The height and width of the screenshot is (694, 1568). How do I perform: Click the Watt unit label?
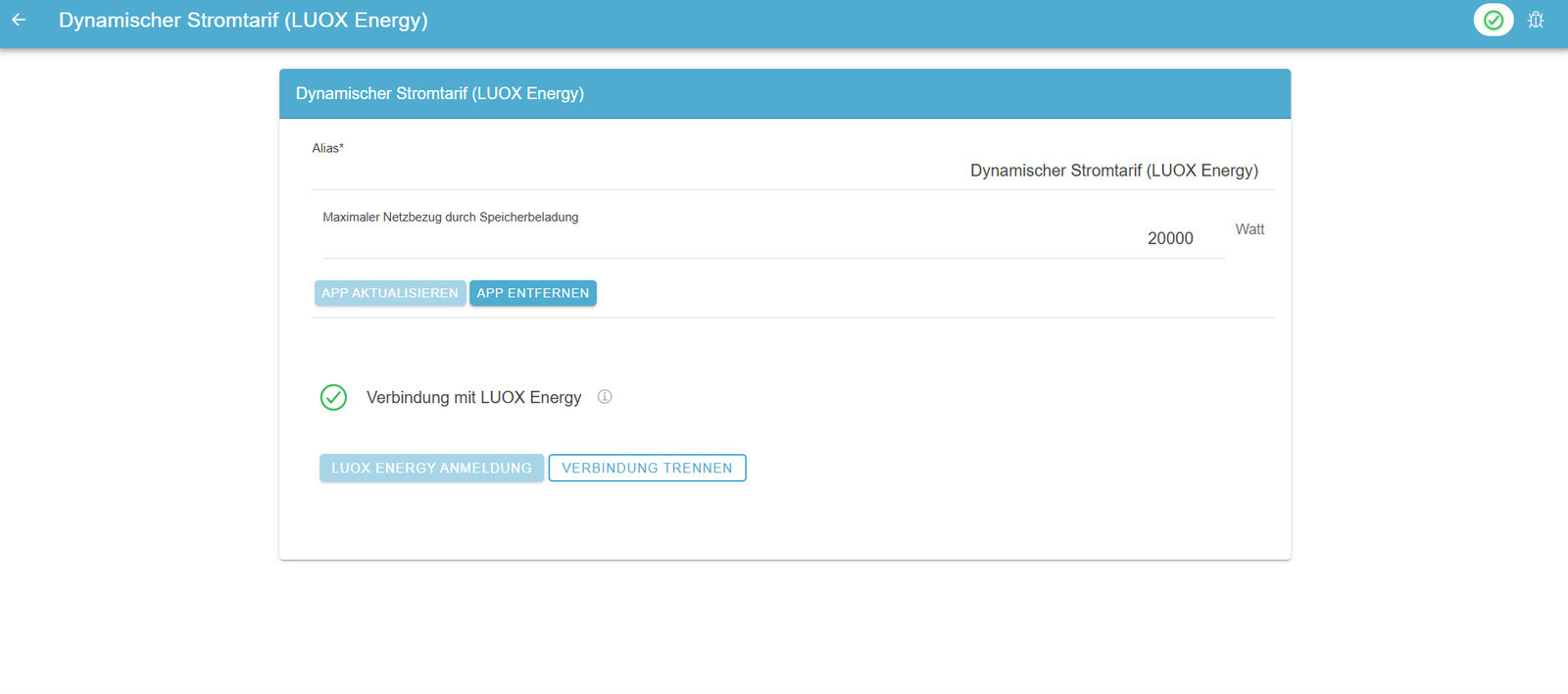(x=1249, y=229)
